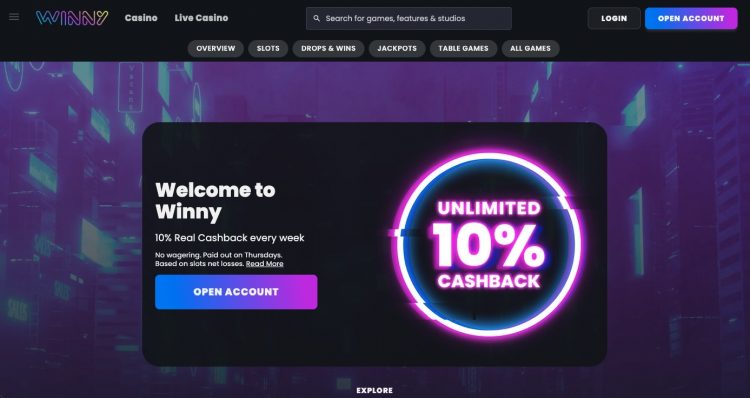Click the Explore label at bottom
Image resolution: width=750 pixels, height=398 pixels.
pyautogui.click(x=375, y=390)
